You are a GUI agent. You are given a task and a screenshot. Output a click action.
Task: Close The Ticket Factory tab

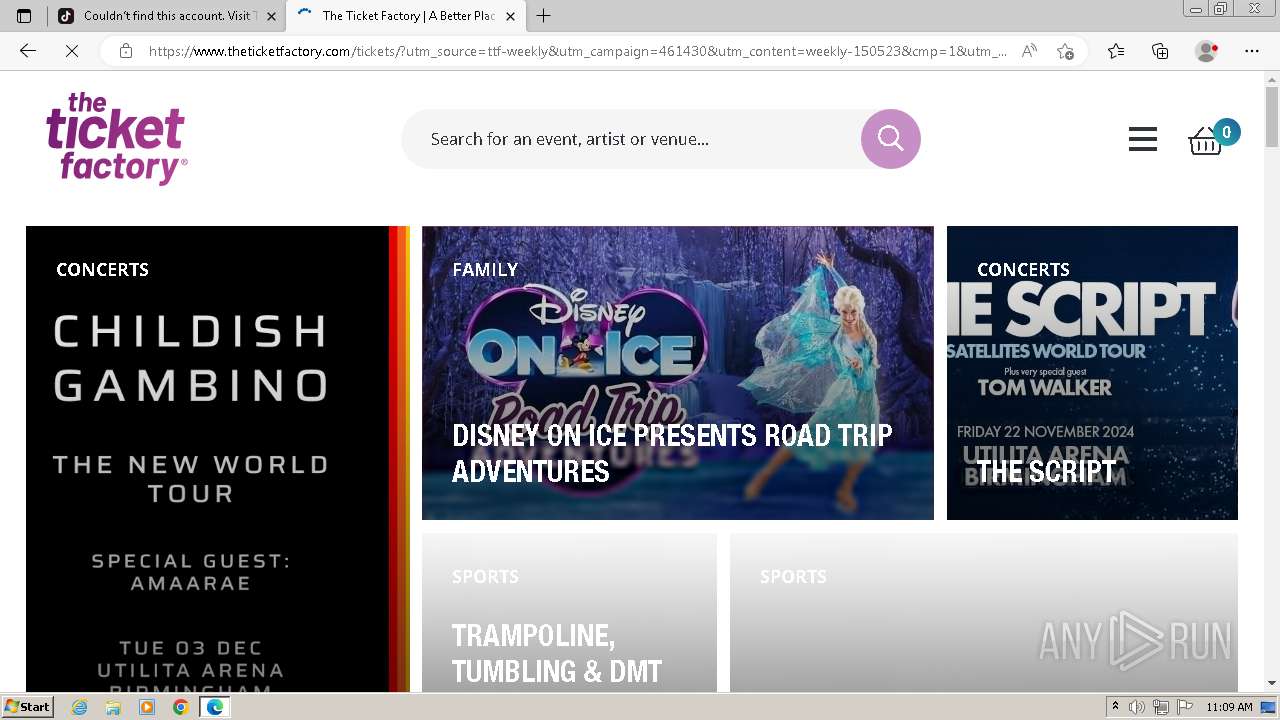(x=510, y=16)
